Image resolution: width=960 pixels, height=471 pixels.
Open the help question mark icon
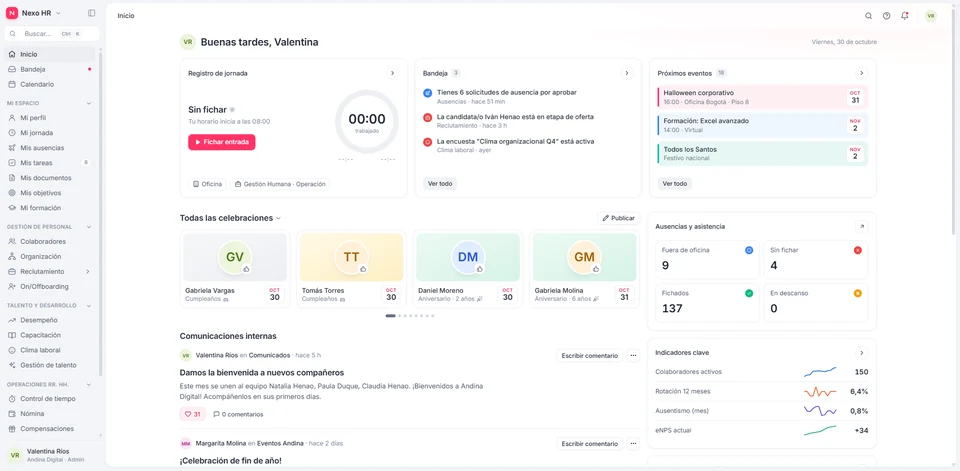pyautogui.click(x=887, y=16)
